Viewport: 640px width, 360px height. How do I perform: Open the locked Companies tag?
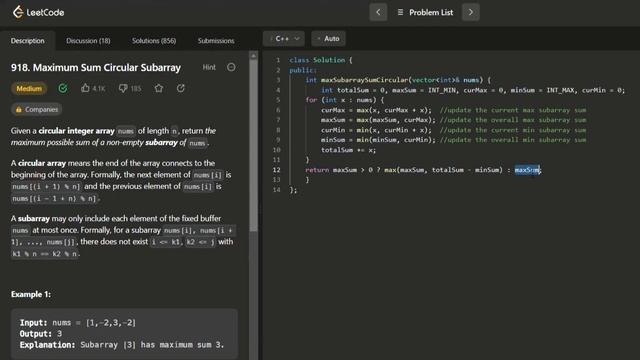(36, 109)
